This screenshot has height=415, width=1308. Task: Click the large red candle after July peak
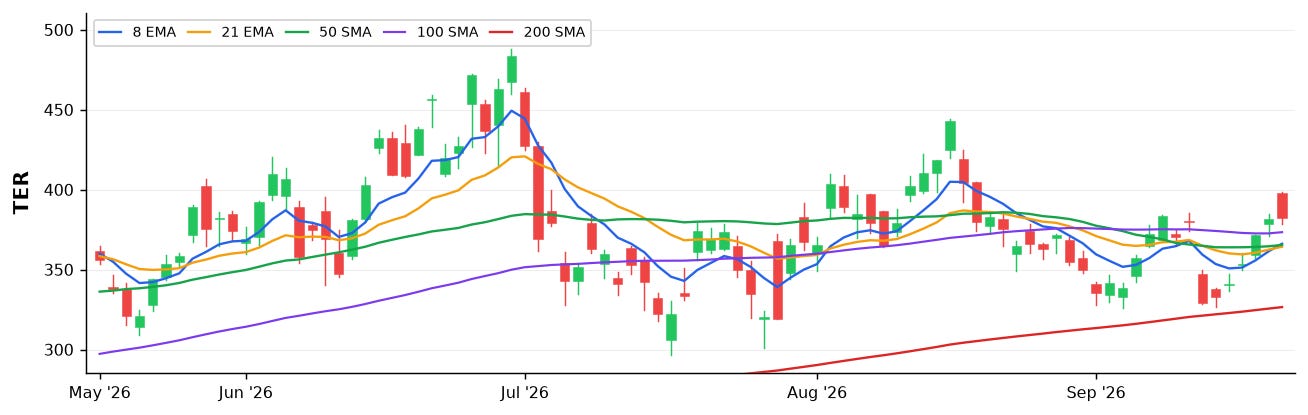pos(538,193)
